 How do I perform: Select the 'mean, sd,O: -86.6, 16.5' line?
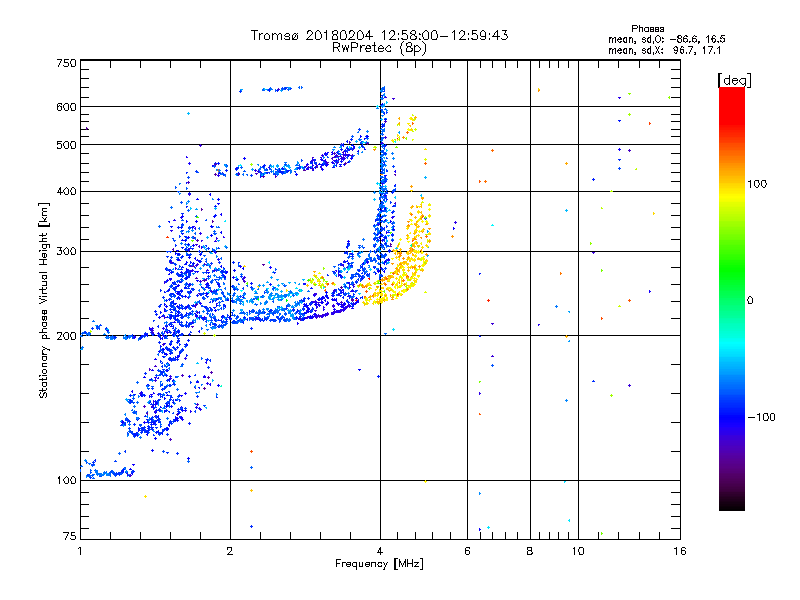tap(667, 39)
